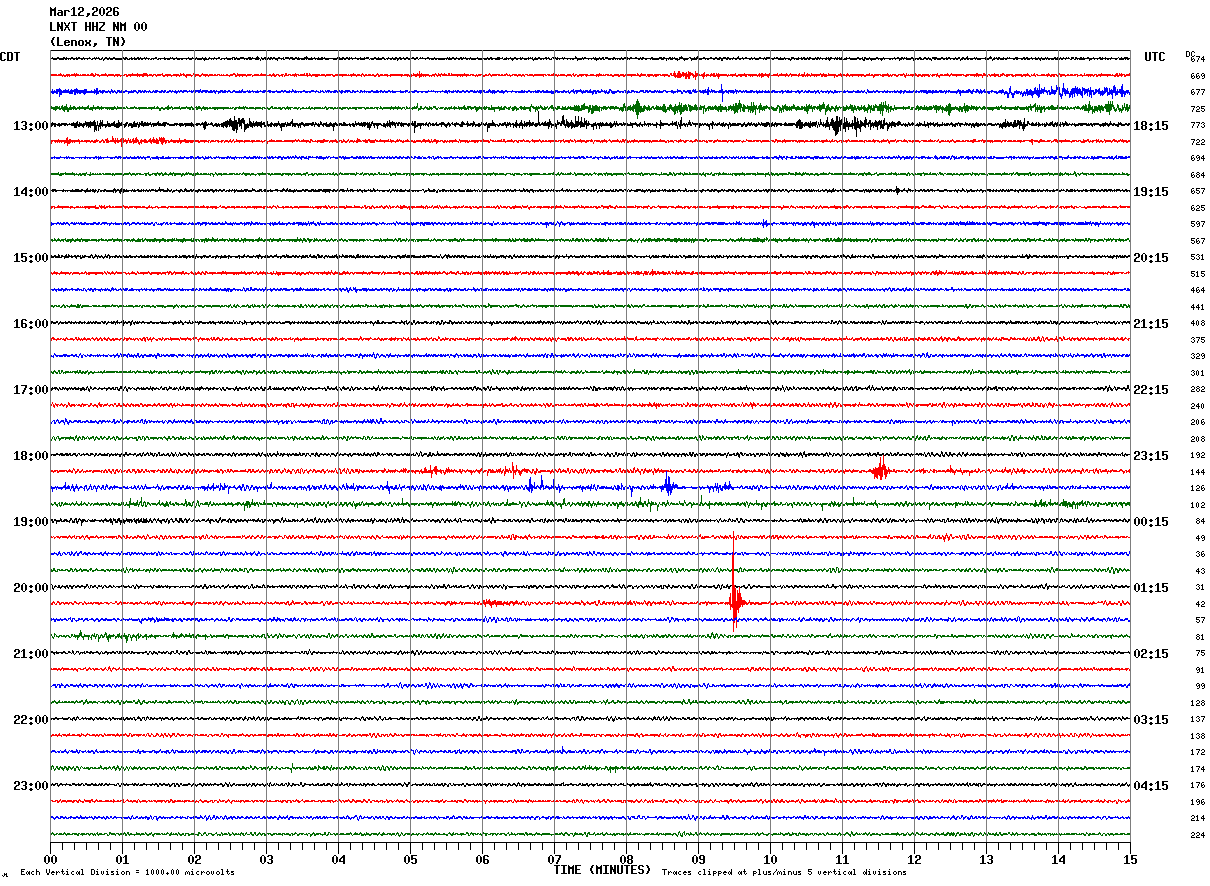Select the 20:00 CDT time label

tap(30, 588)
